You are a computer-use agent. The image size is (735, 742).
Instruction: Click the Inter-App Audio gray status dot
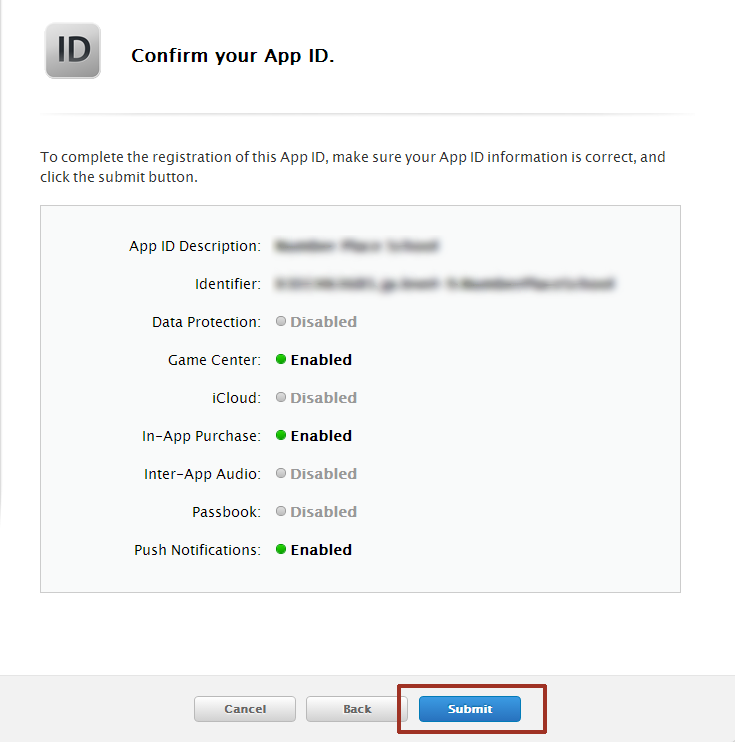pos(281,473)
